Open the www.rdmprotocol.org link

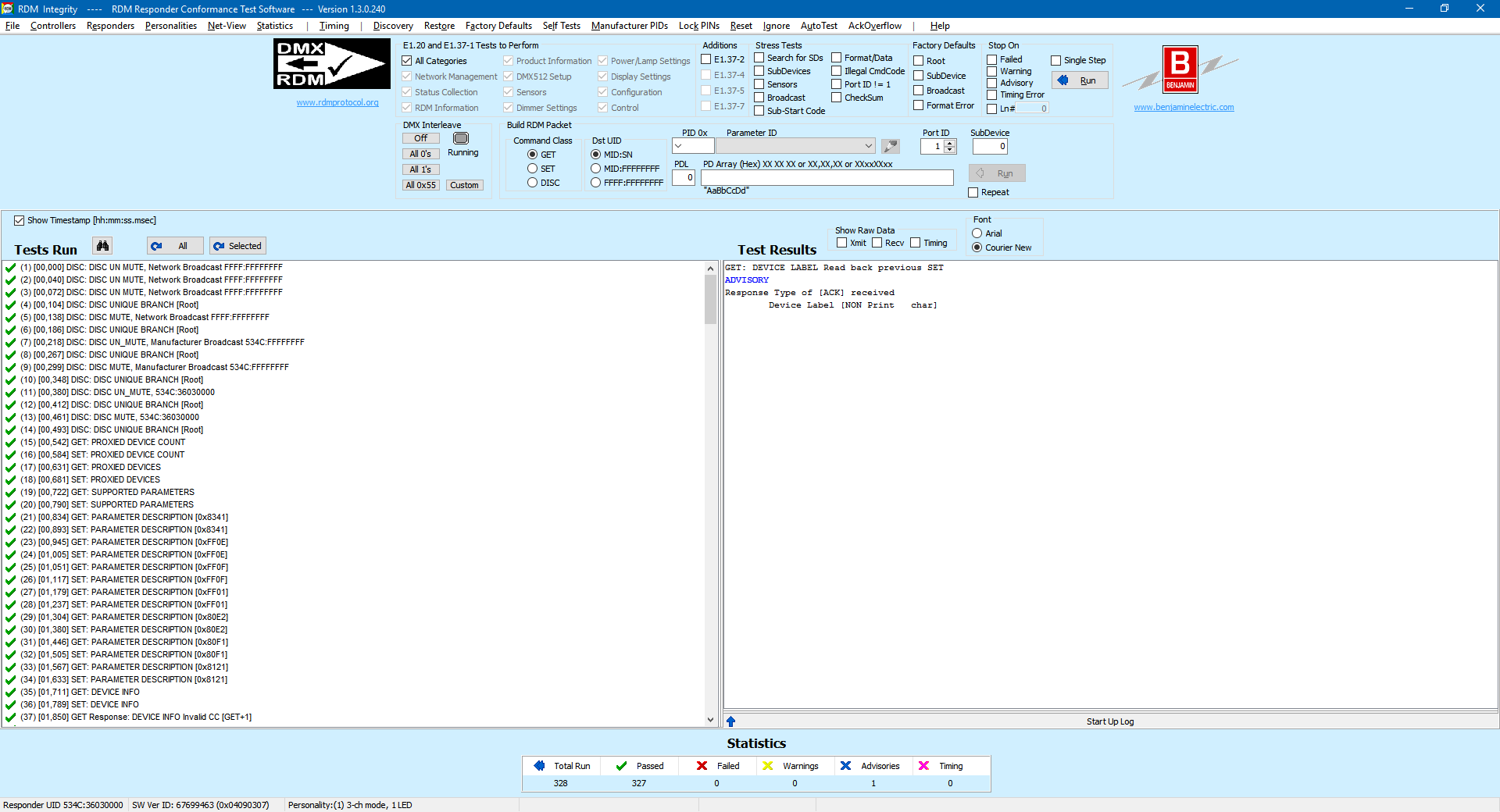(x=337, y=102)
